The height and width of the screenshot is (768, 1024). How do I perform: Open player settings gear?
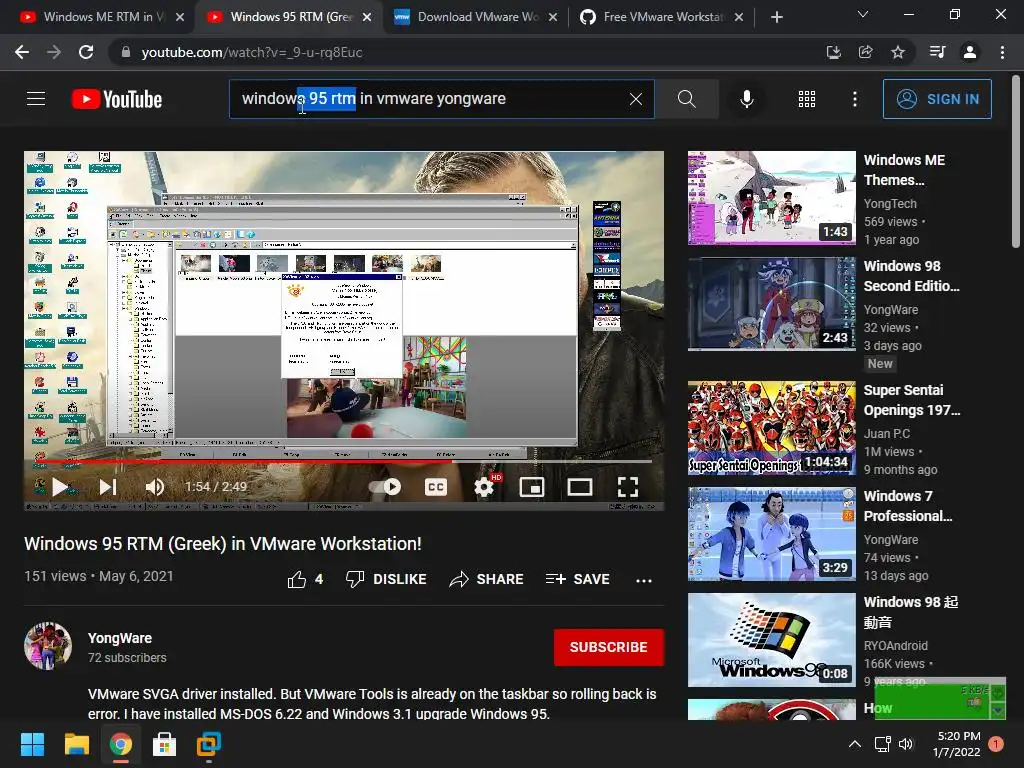click(484, 487)
